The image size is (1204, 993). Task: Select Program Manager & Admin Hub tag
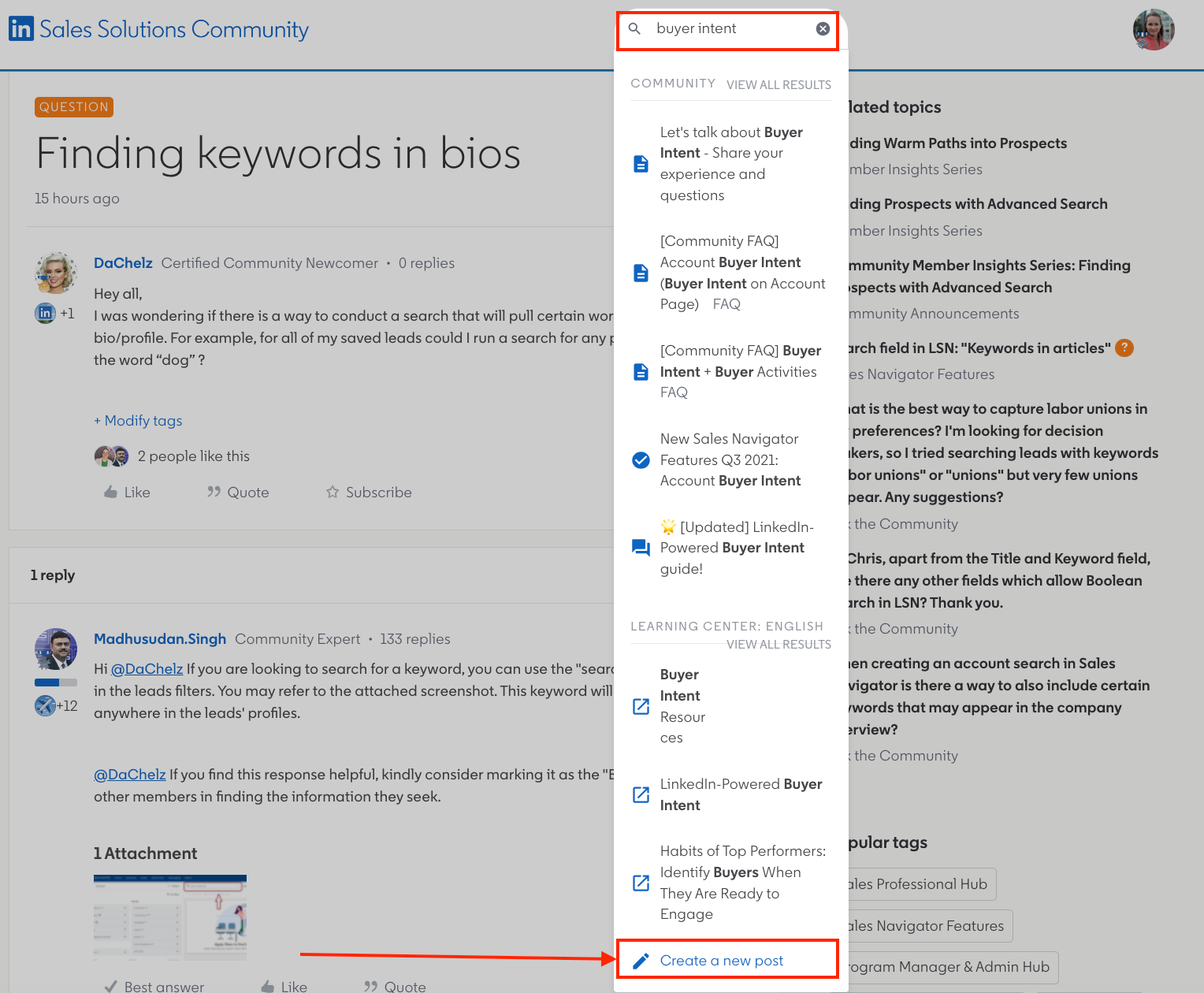coord(953,967)
